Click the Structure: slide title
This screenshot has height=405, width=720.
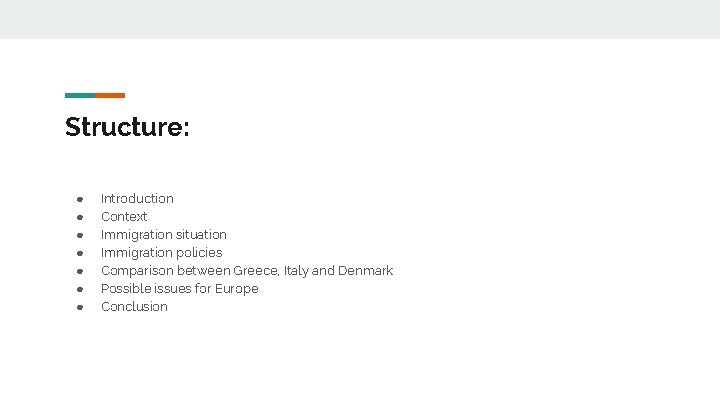127,127
